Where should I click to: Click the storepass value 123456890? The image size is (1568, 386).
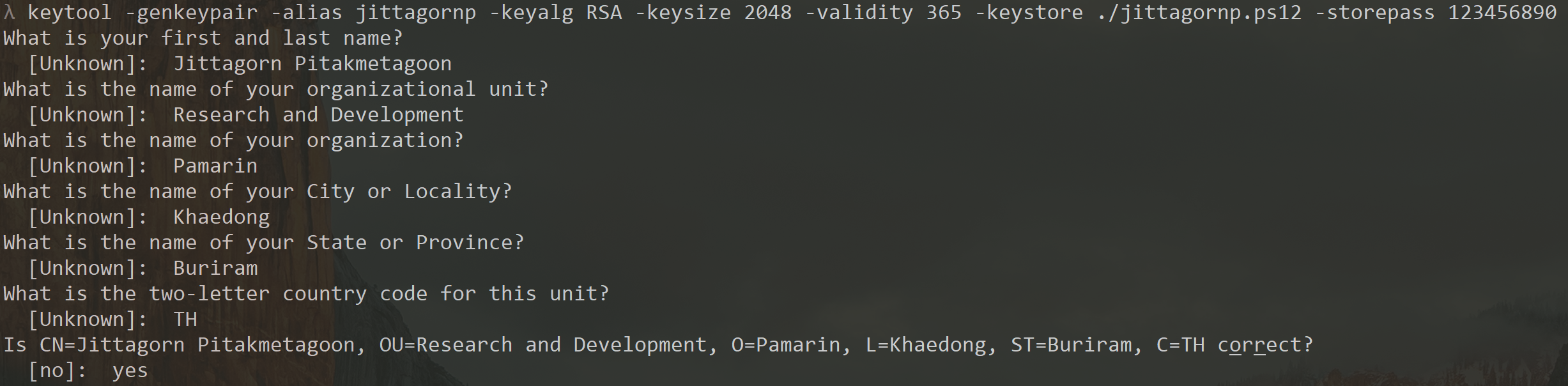[x=1502, y=13]
